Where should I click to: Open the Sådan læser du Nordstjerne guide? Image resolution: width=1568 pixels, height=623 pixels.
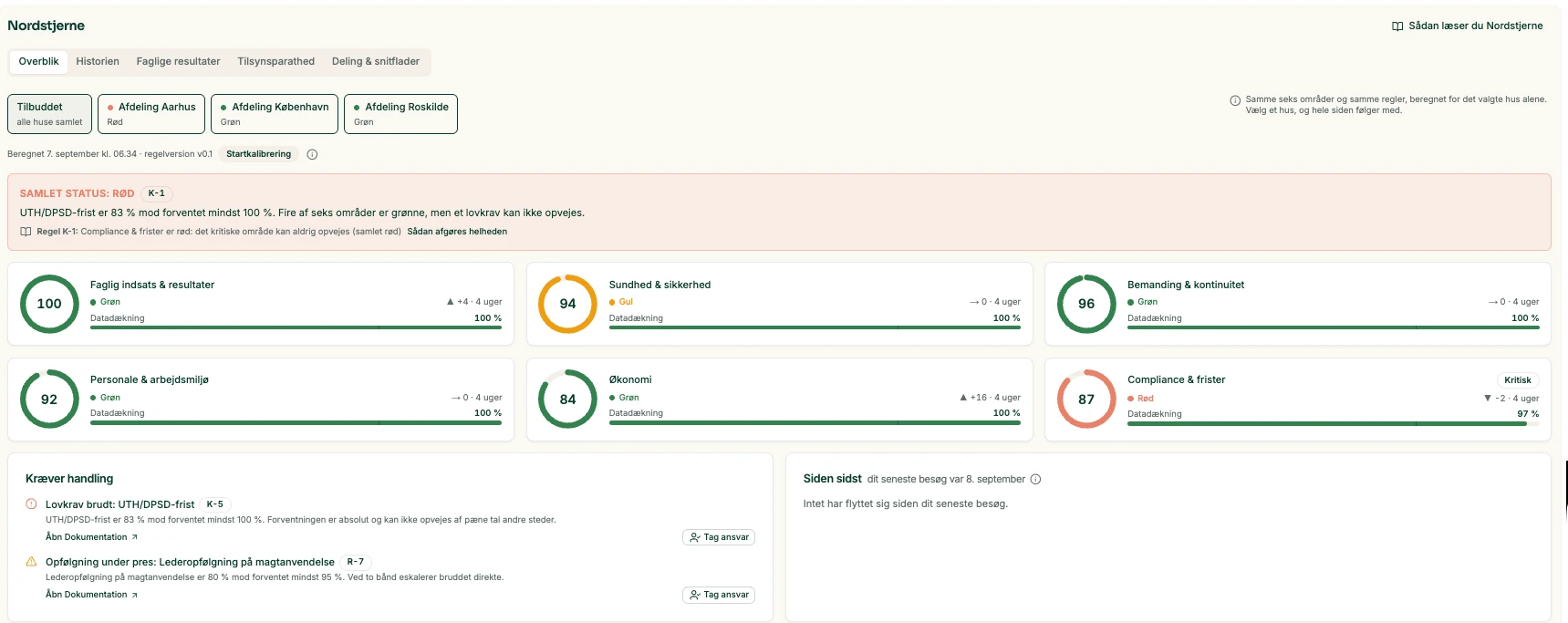tap(1468, 26)
